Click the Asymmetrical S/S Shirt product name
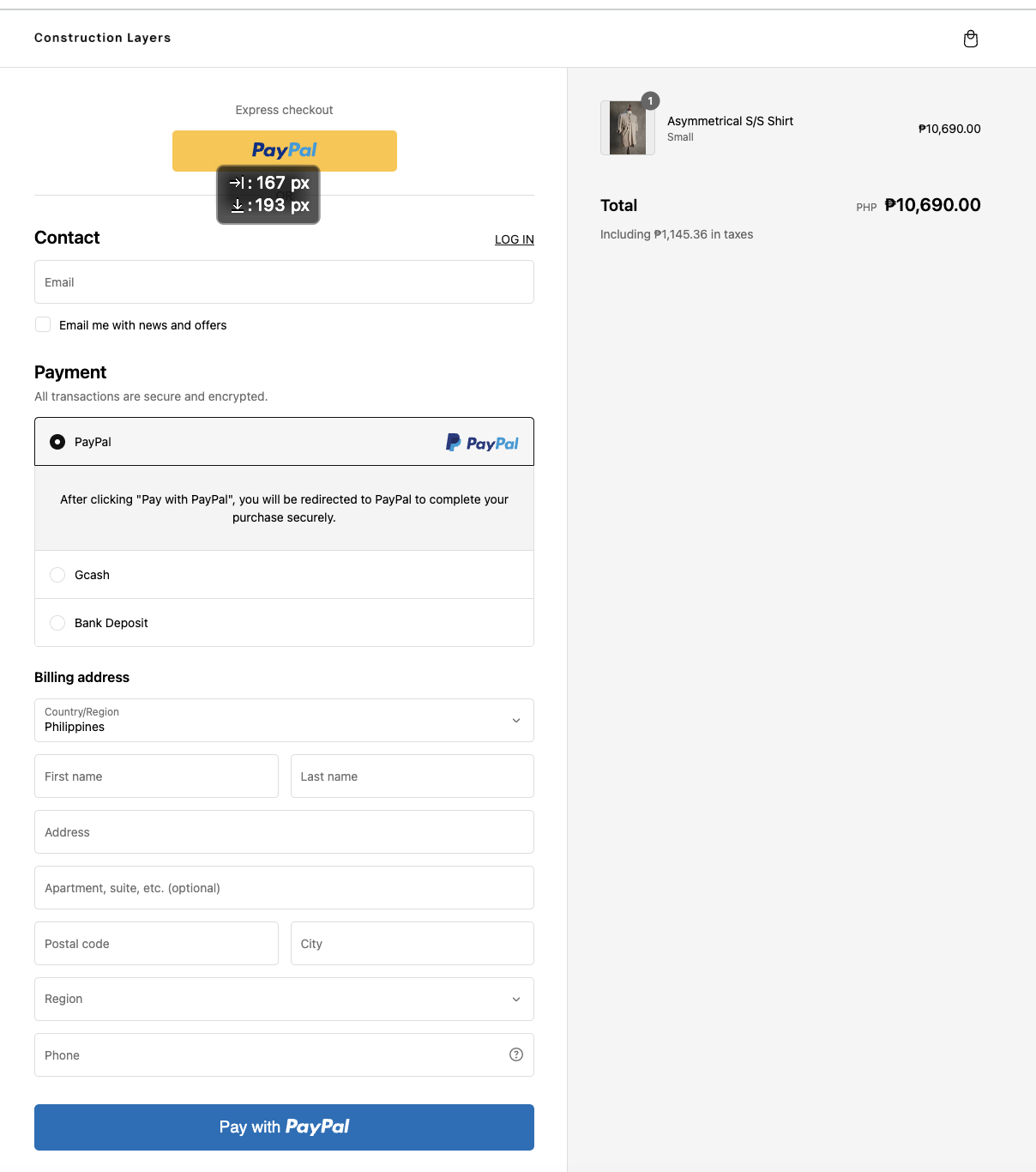The image size is (1036, 1172). (731, 121)
